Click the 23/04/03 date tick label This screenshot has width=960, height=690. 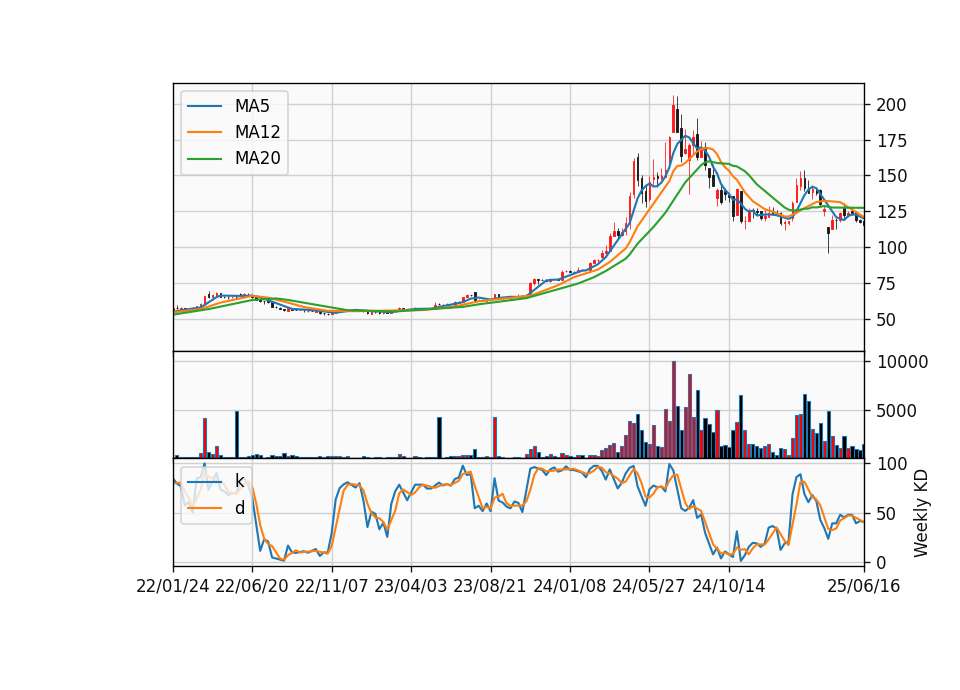(x=410, y=586)
